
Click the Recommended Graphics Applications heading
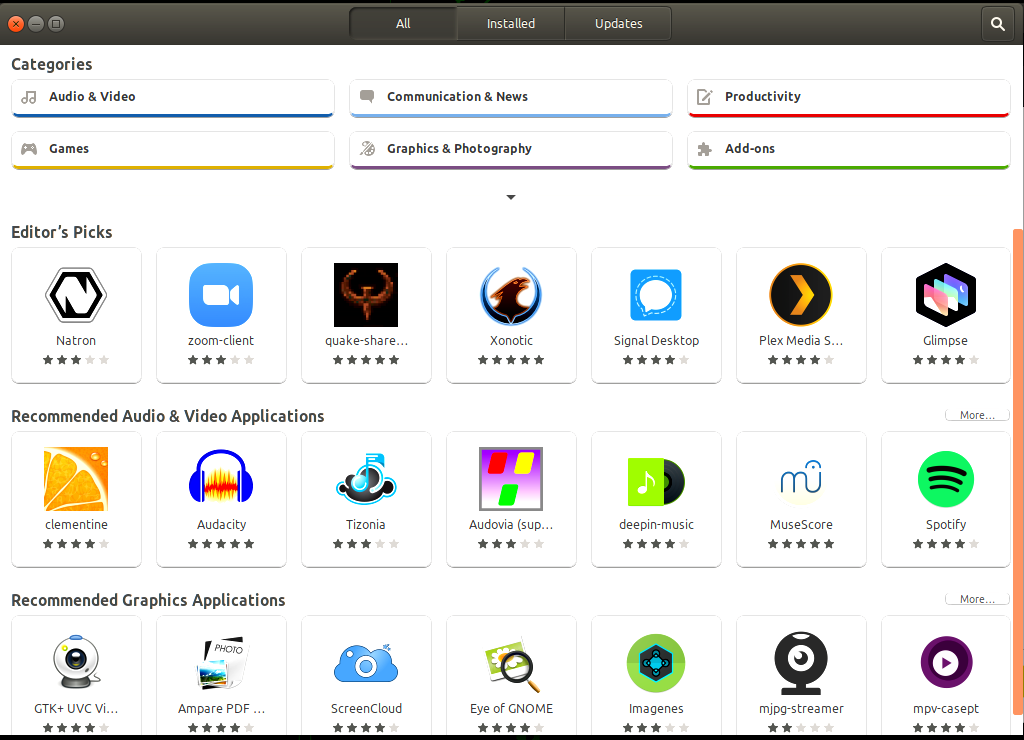(x=148, y=600)
